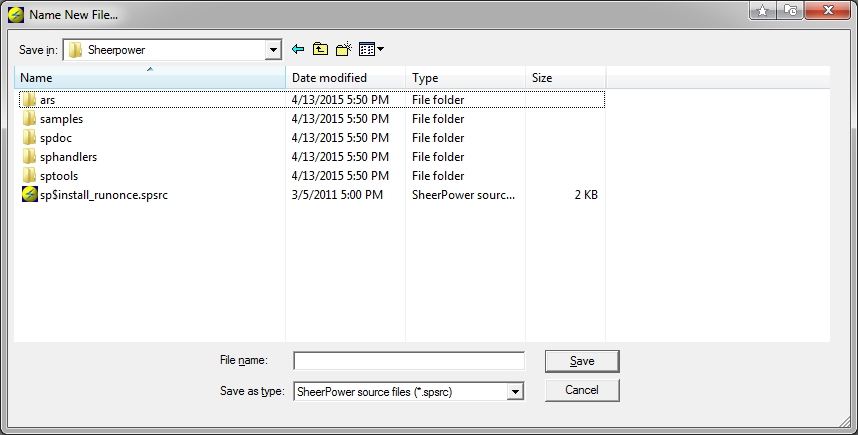858x435 pixels.
Task: Click the Save button
Action: click(582, 361)
